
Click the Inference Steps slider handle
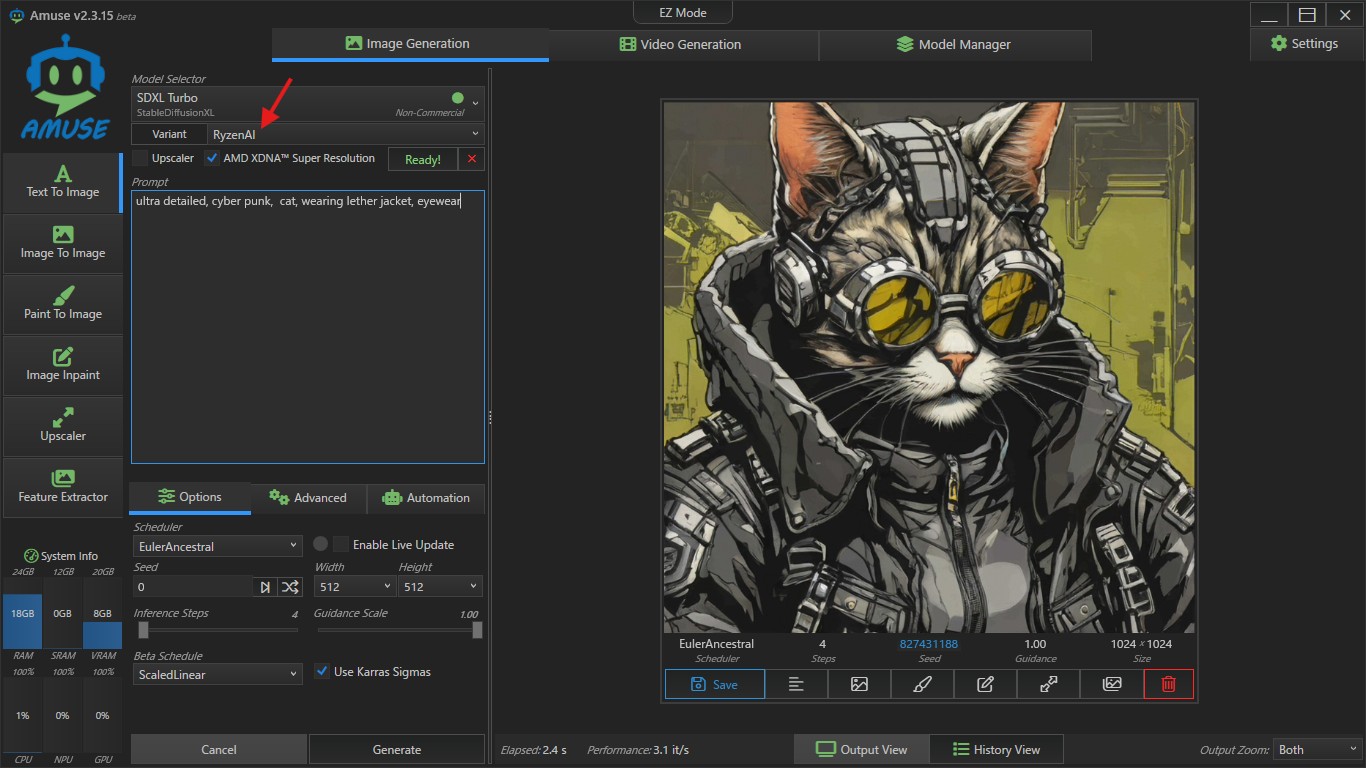144,630
